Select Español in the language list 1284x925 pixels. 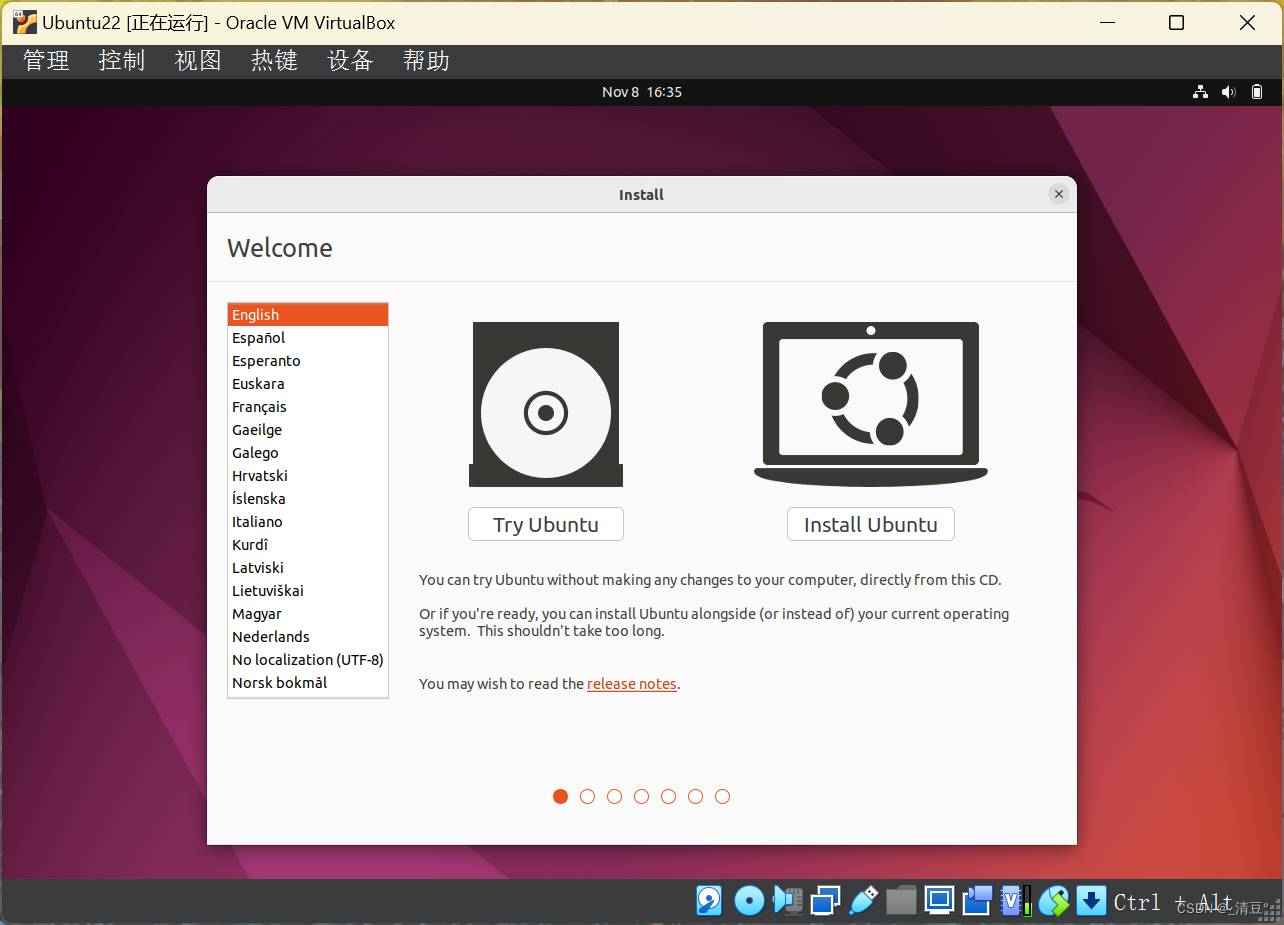[308, 338]
